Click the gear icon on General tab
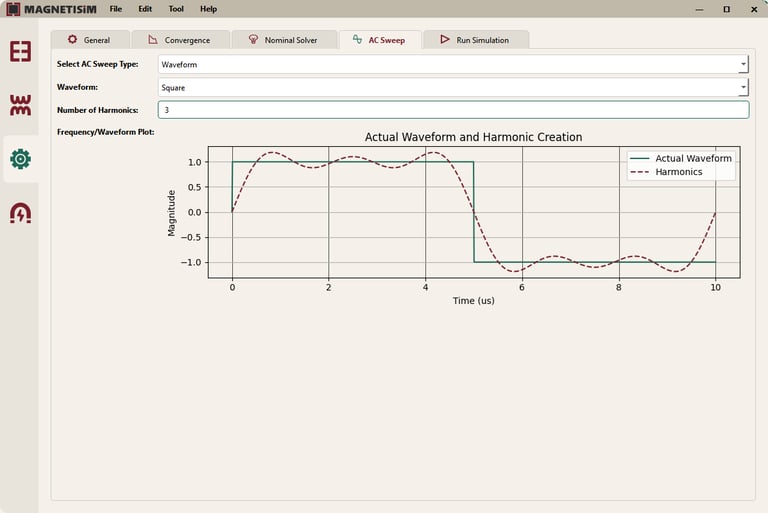 pos(72,39)
